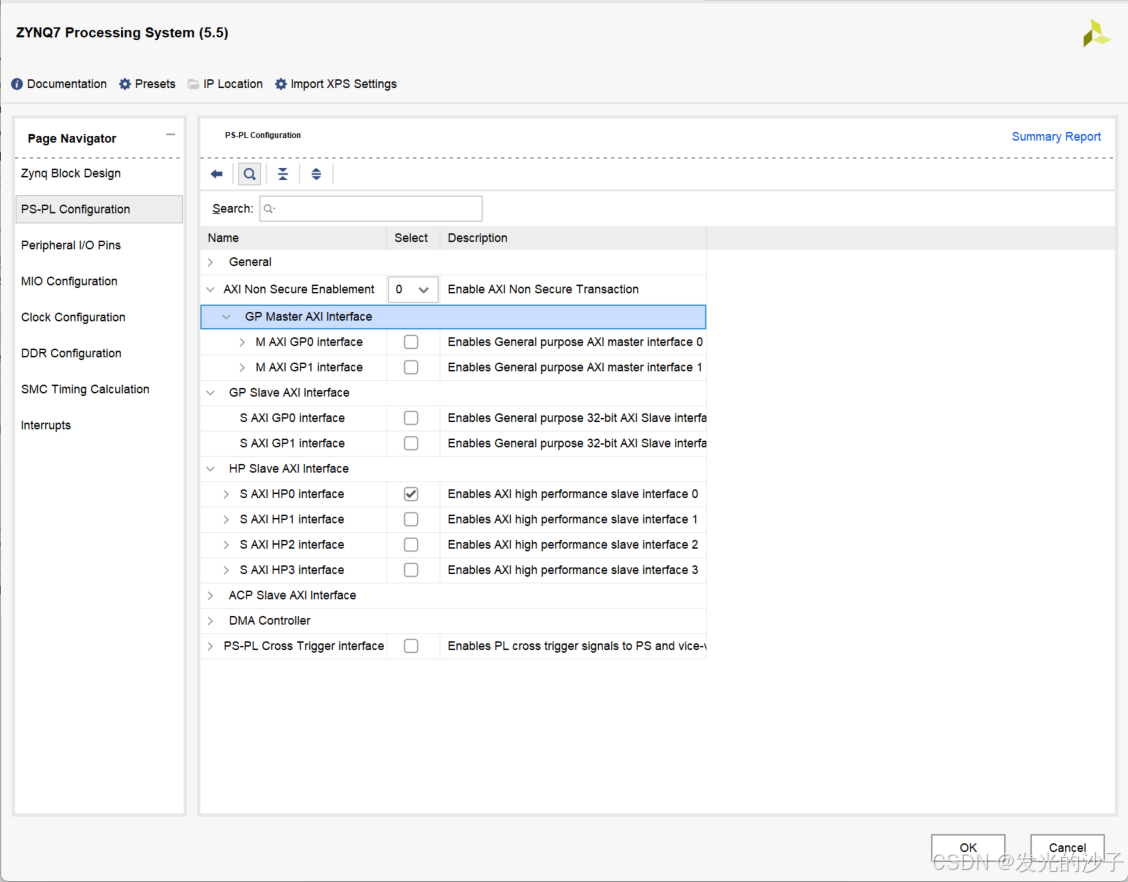
Task: Enable S AXI HP1 interface checkbox
Action: (411, 519)
